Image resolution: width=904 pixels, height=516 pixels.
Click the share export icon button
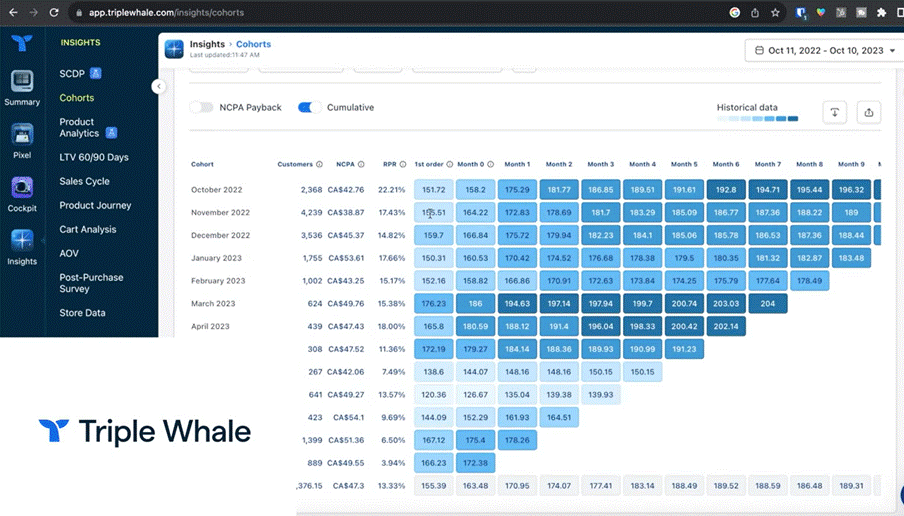tap(868, 112)
